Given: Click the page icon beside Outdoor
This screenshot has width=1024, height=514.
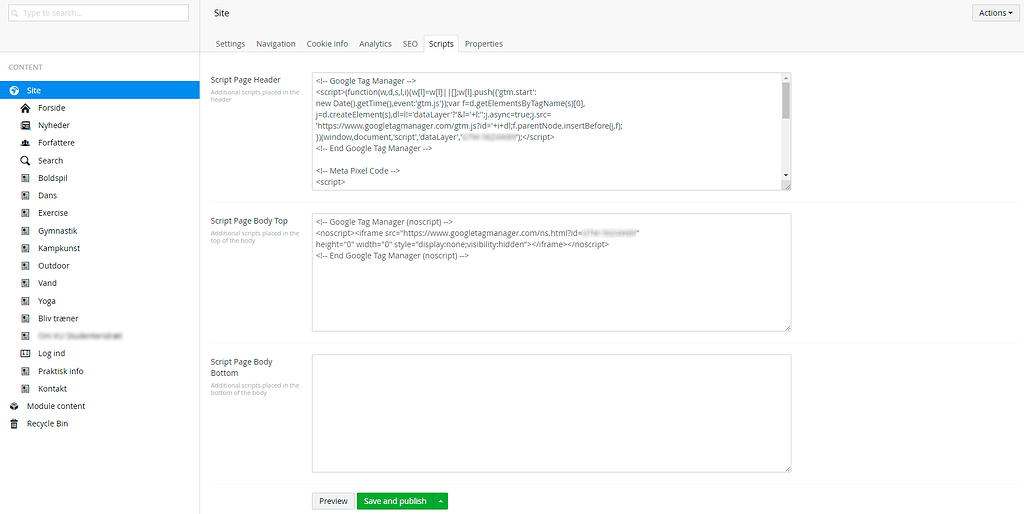Looking at the screenshot, I should 25,266.
